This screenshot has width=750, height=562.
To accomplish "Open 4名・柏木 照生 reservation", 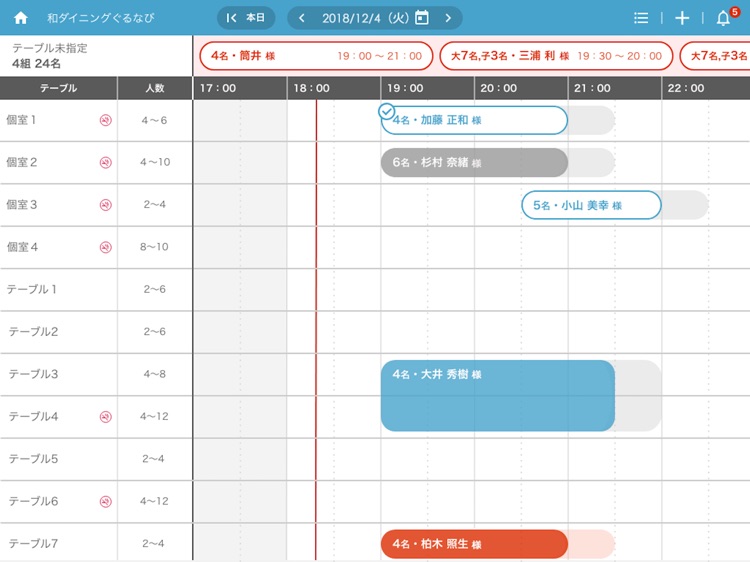I will pos(474,544).
